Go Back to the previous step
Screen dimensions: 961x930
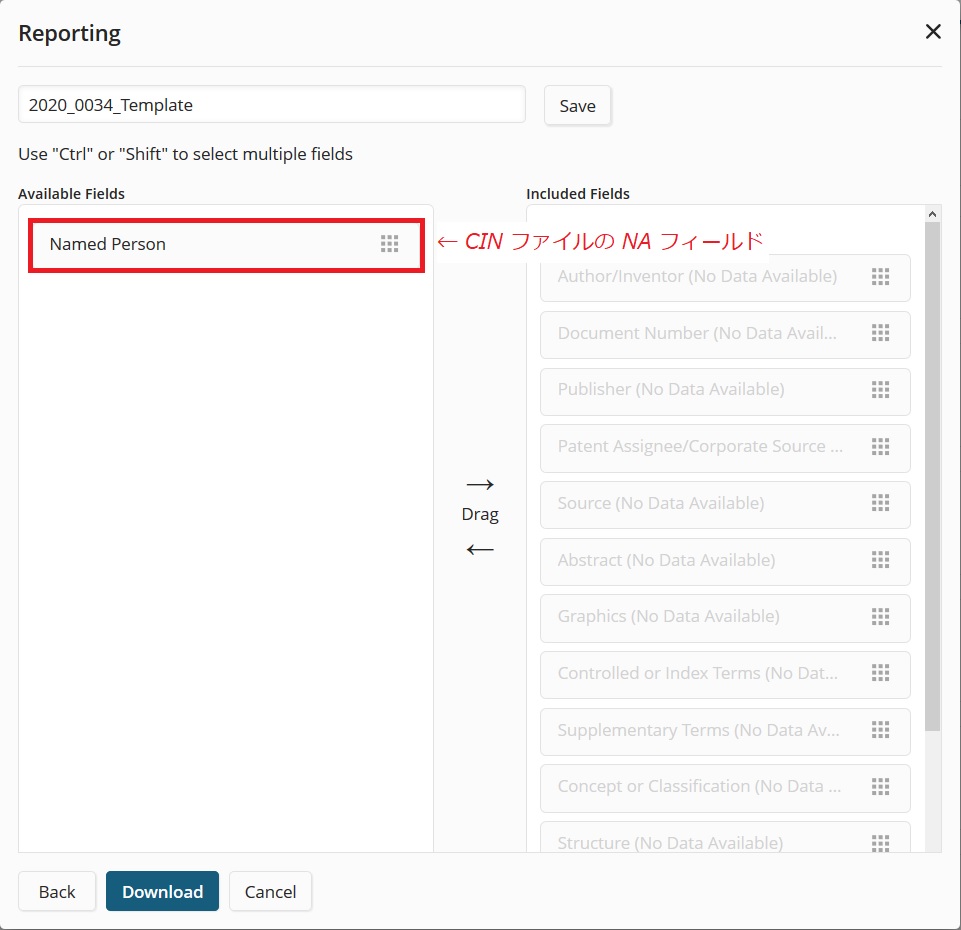tap(57, 891)
